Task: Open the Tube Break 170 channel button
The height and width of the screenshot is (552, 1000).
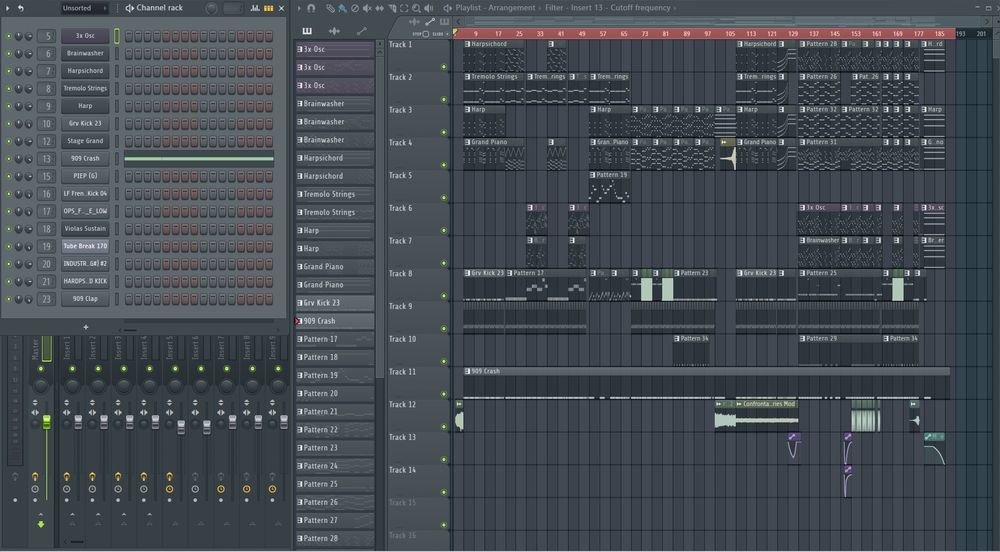Action: coord(85,246)
